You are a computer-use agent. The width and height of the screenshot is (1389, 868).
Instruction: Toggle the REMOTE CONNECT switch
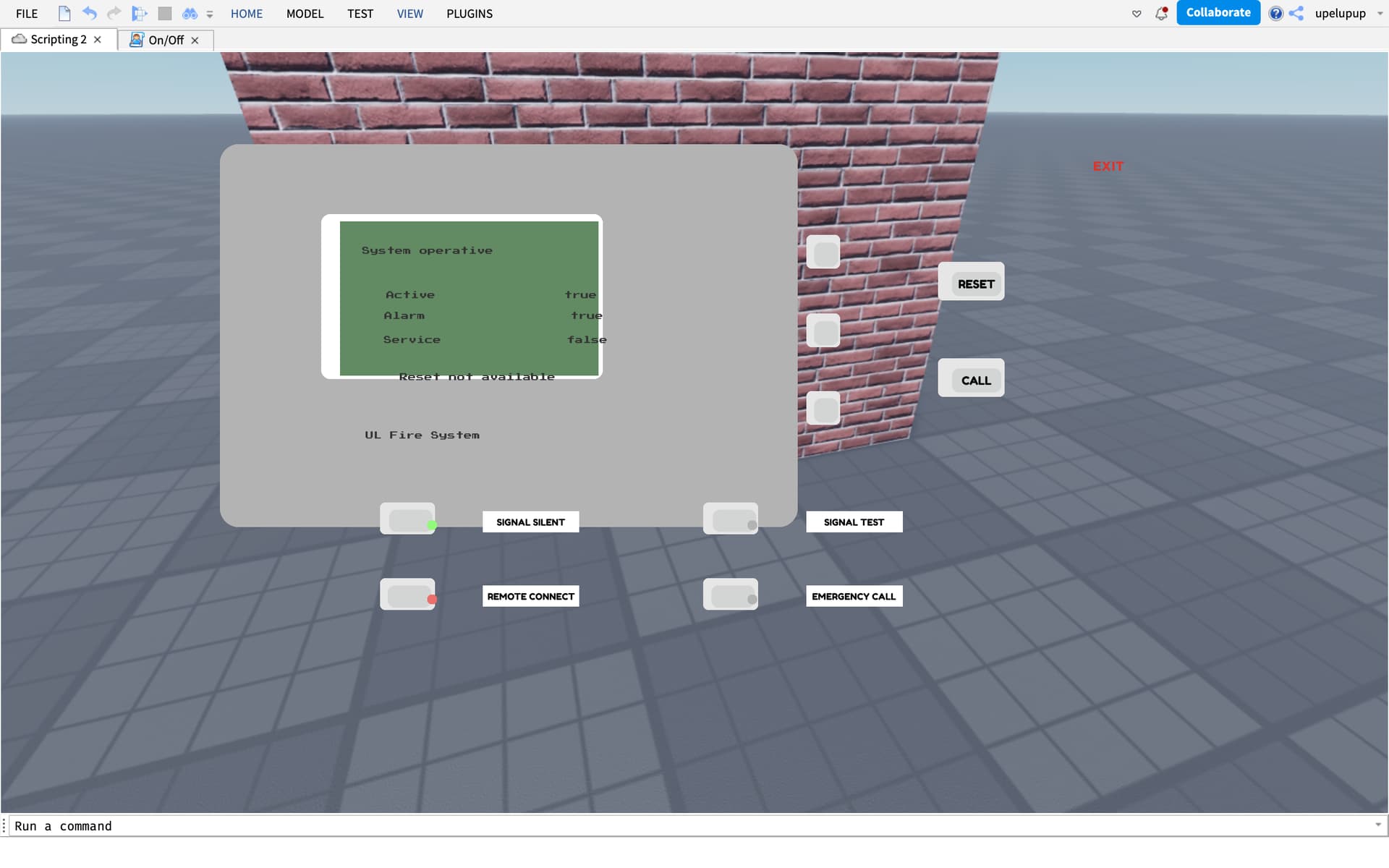[408, 595]
